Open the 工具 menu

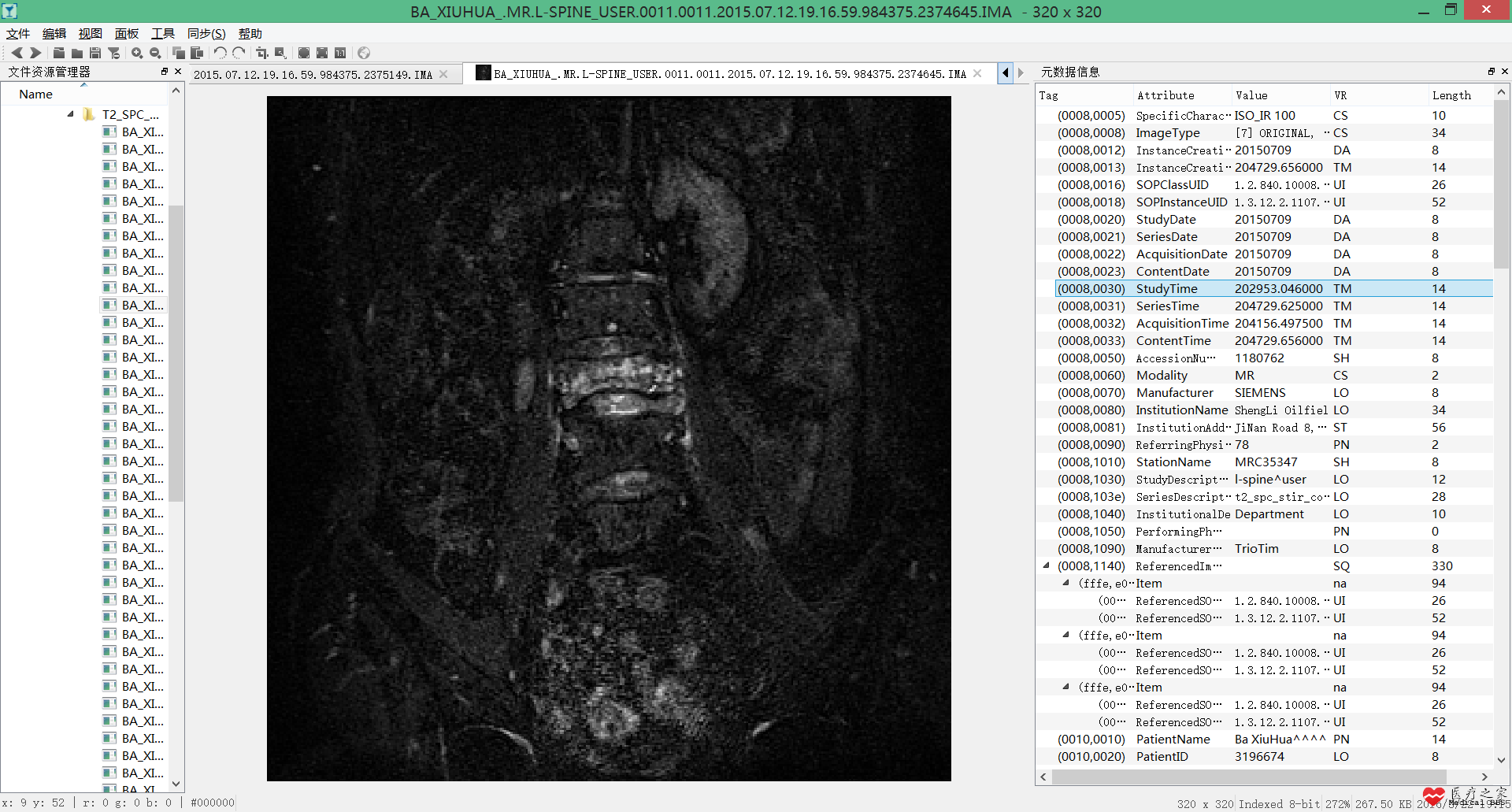[x=163, y=34]
